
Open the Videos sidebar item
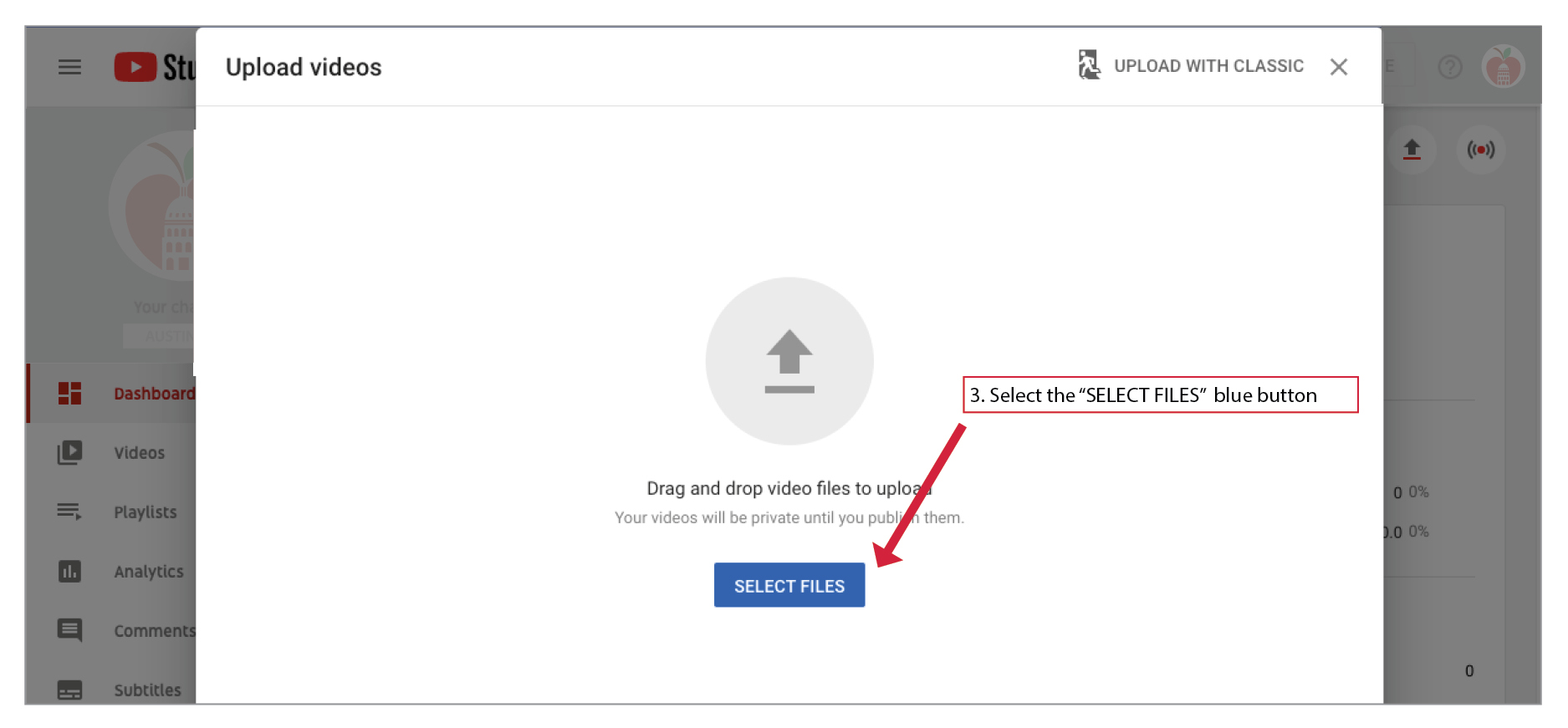click(x=140, y=453)
